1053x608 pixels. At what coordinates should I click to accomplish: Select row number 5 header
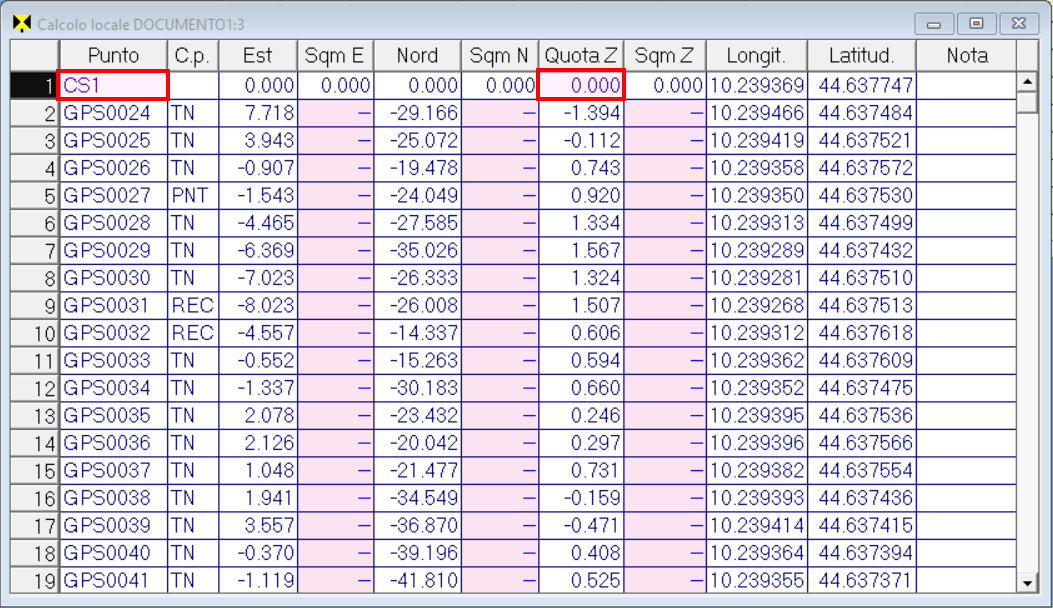click(x=35, y=196)
